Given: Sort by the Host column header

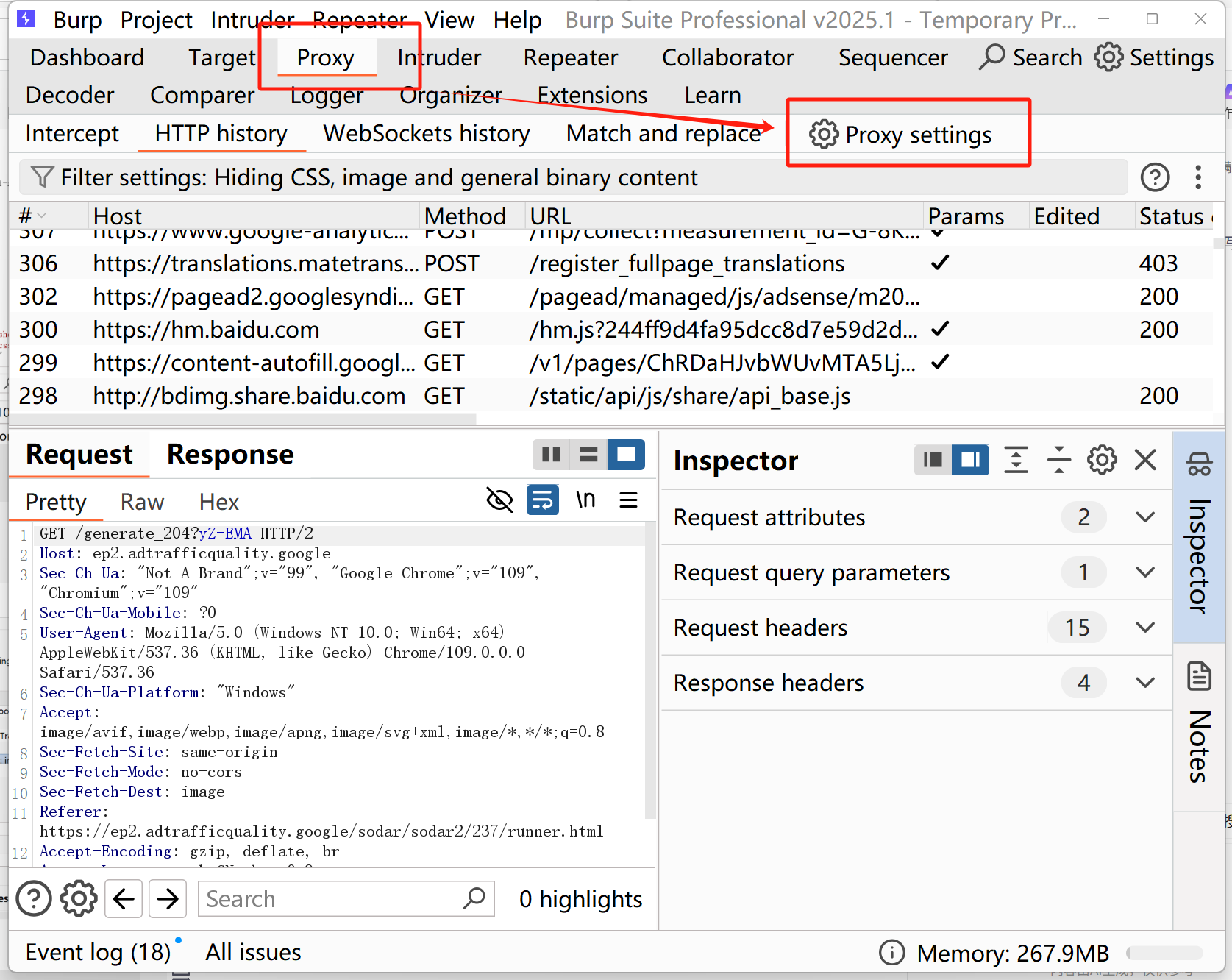Looking at the screenshot, I should coord(254,216).
